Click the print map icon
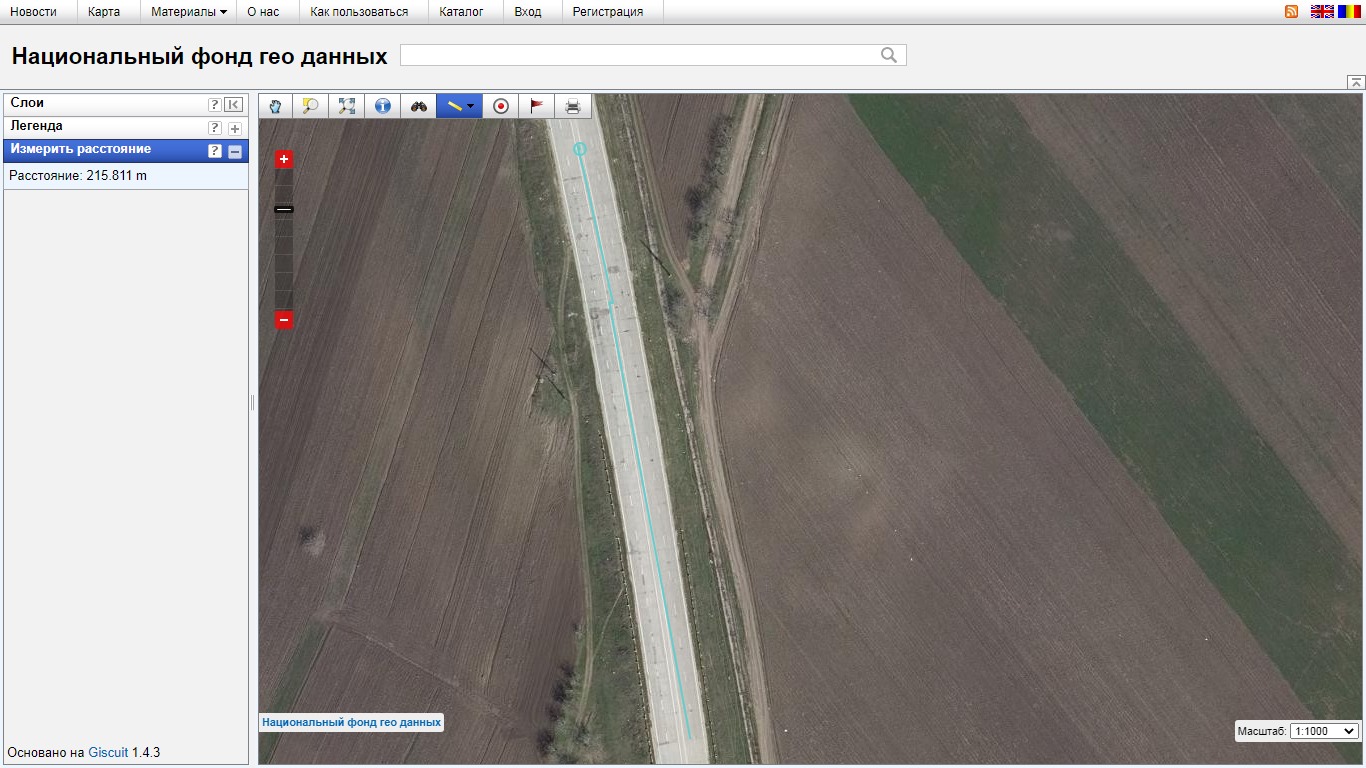The height and width of the screenshot is (768, 1366). tap(573, 106)
